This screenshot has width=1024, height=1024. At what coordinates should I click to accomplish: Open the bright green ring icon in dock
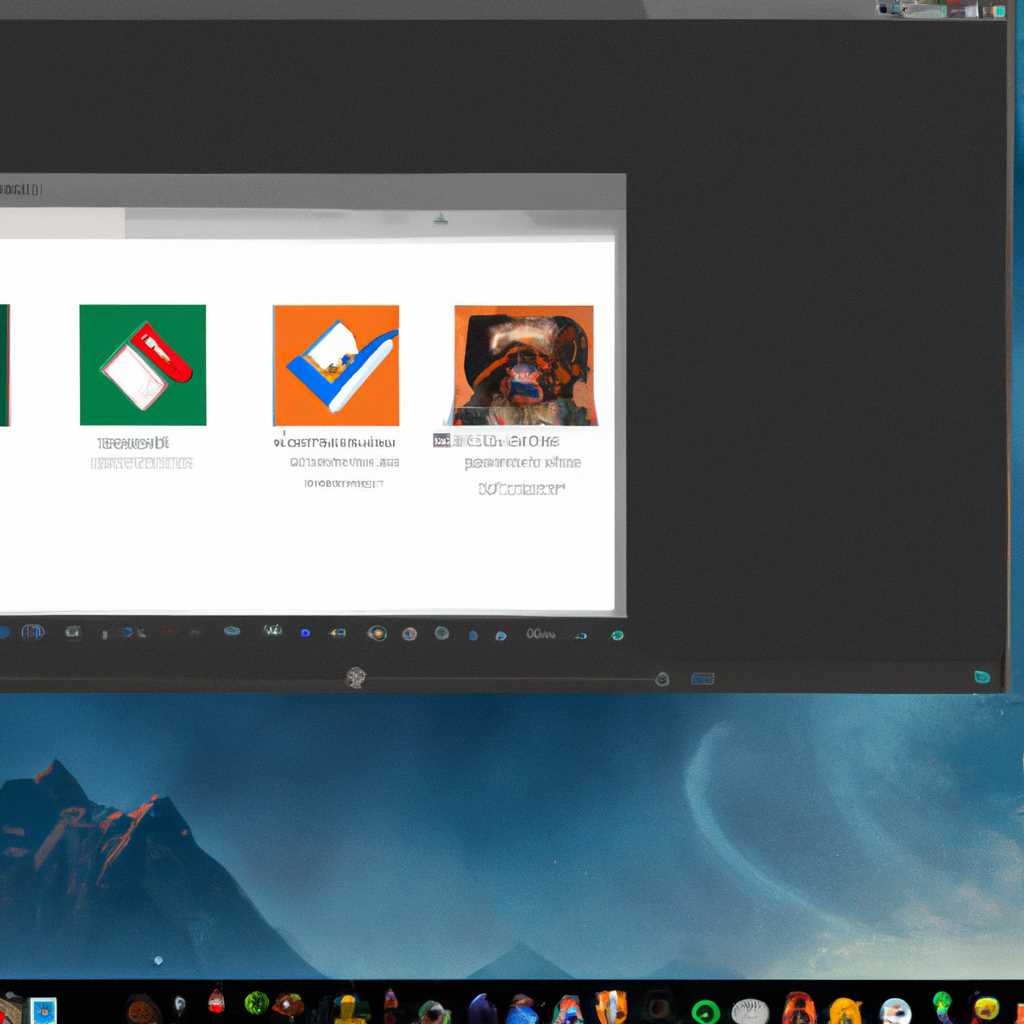pyautogui.click(x=705, y=1012)
